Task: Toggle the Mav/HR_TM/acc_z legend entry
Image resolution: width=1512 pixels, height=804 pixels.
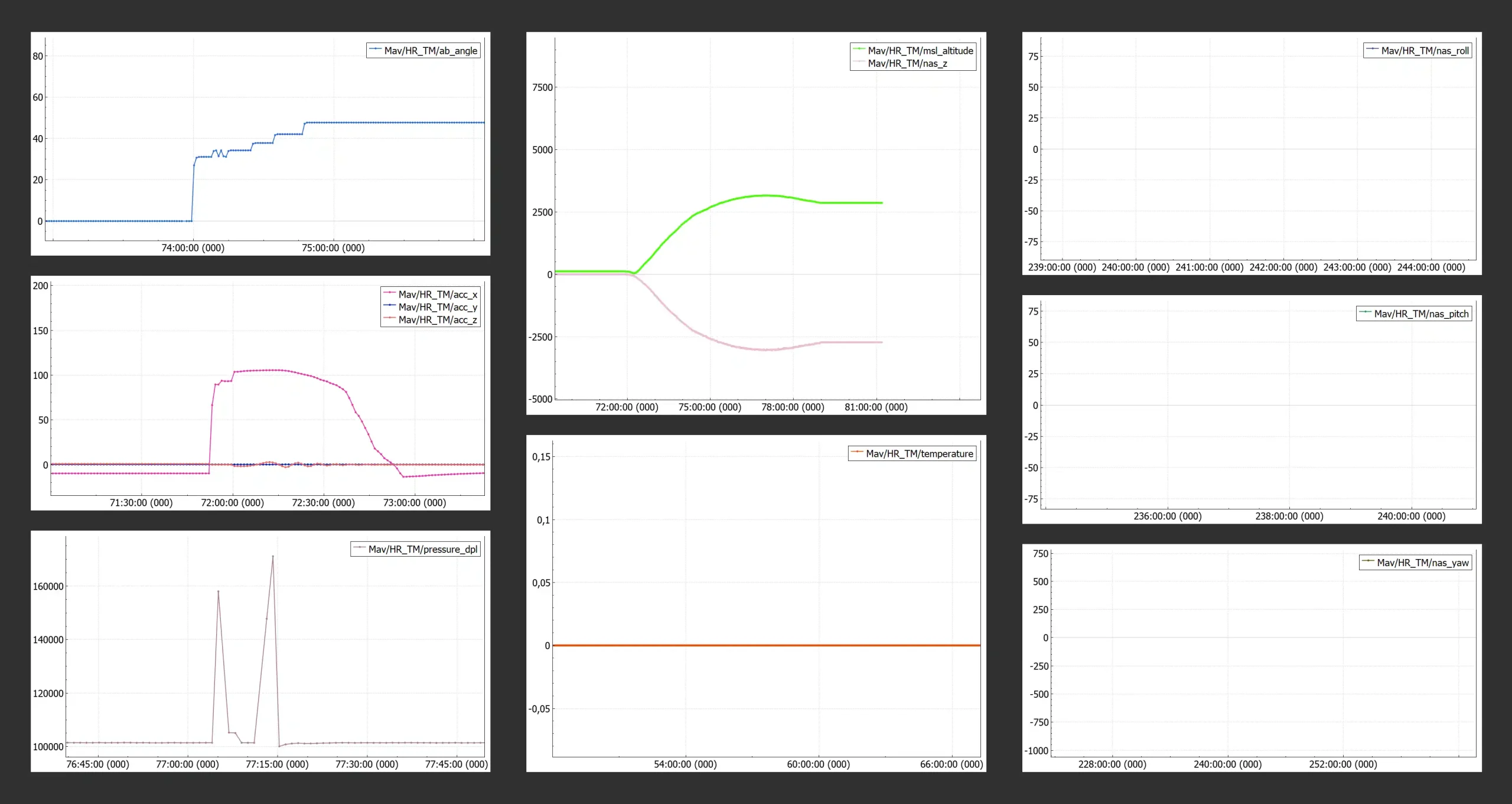Action: (x=437, y=320)
